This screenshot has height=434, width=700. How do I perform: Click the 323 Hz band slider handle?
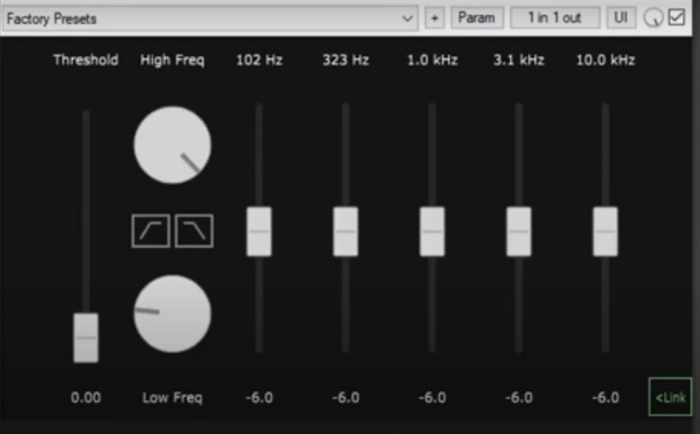[346, 231]
